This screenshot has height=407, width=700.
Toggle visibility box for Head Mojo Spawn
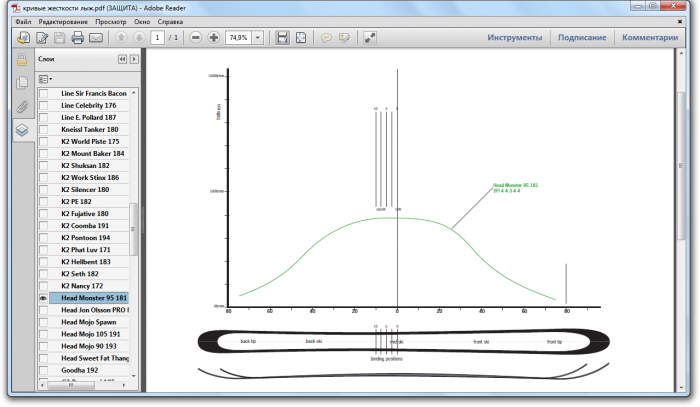(43, 322)
